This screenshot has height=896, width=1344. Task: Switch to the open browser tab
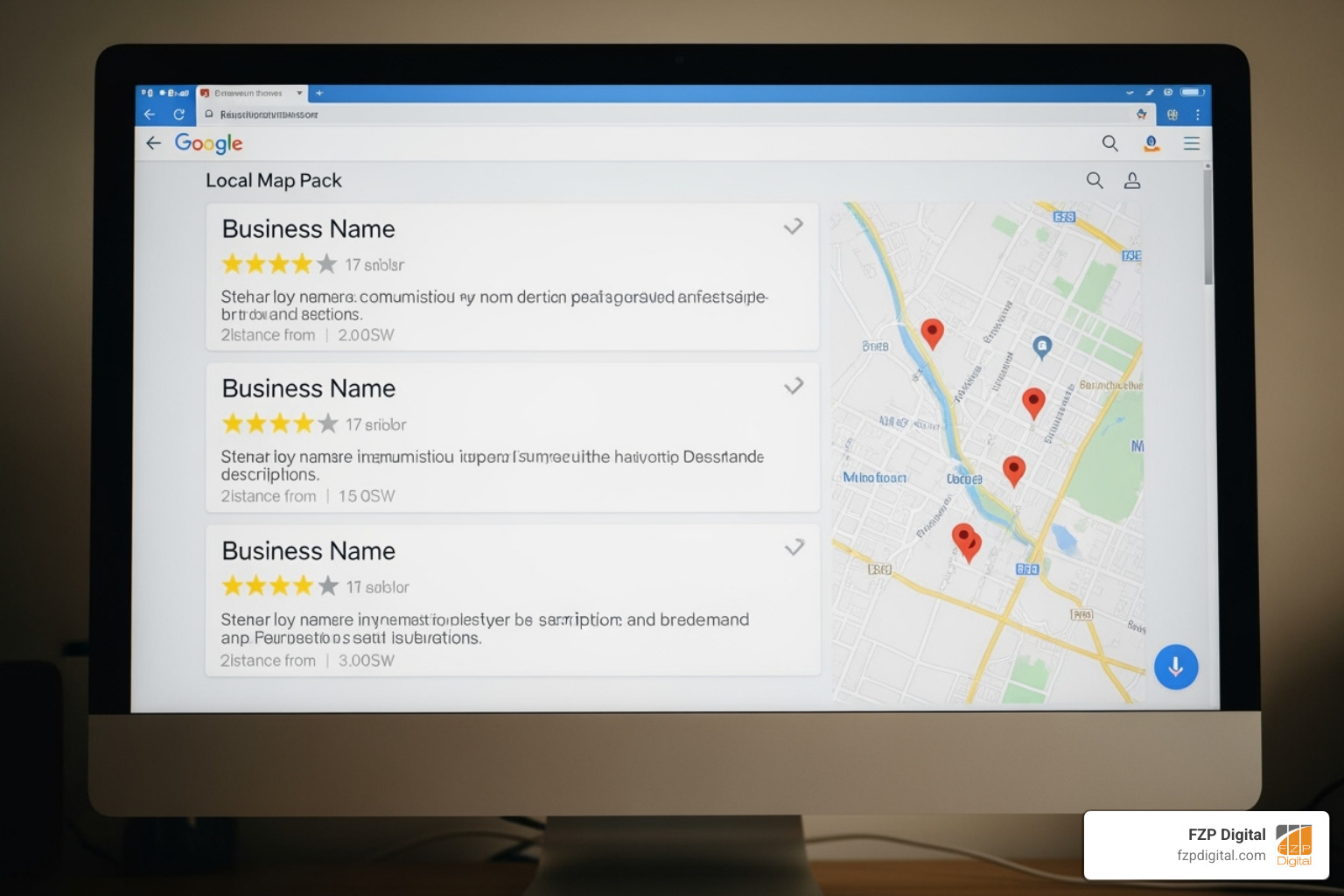[248, 93]
